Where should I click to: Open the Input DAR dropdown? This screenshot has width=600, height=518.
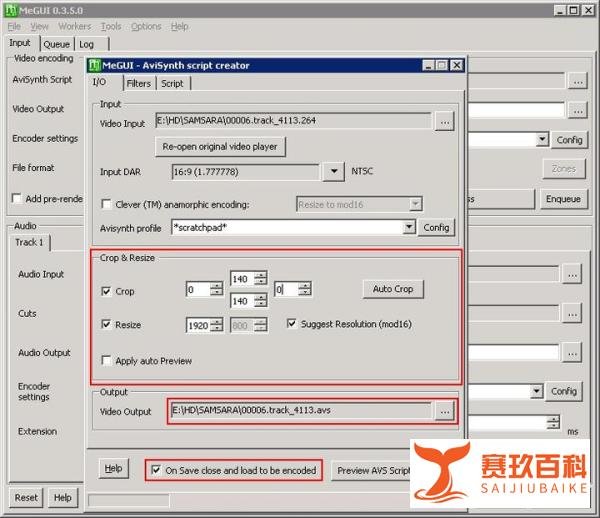(x=334, y=171)
